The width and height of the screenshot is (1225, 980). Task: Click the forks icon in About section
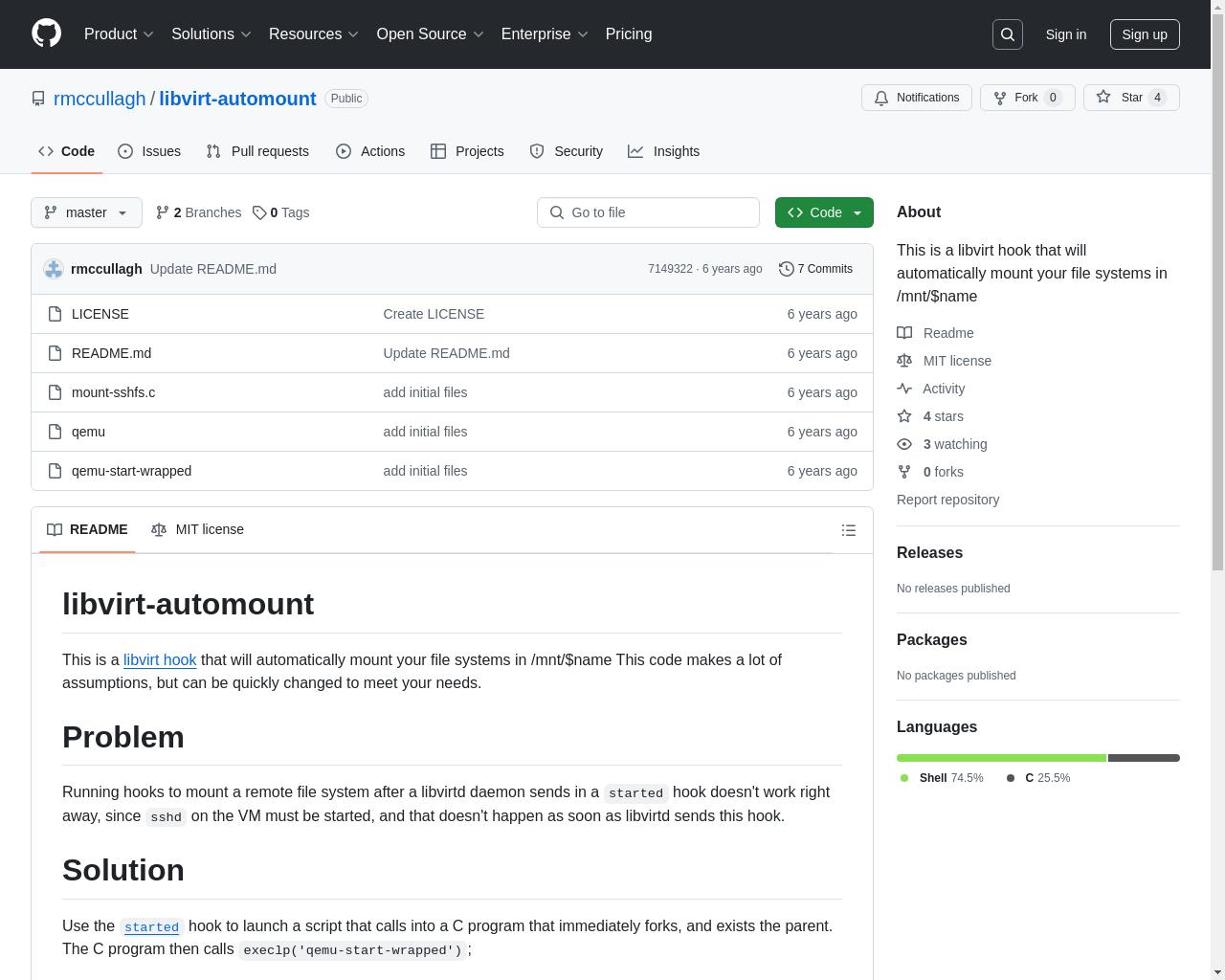[904, 472]
